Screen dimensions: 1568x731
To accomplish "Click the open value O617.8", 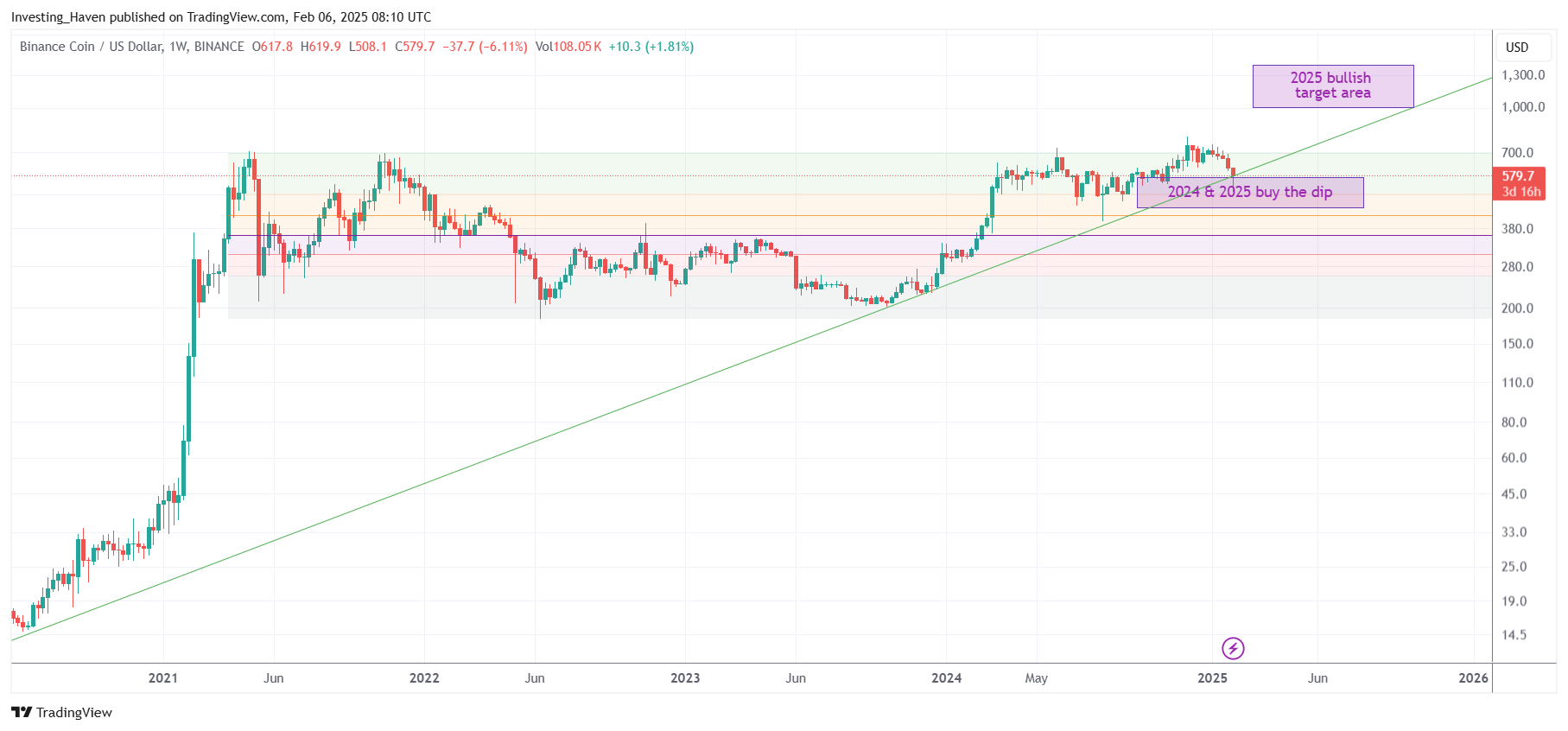I will coord(272,47).
